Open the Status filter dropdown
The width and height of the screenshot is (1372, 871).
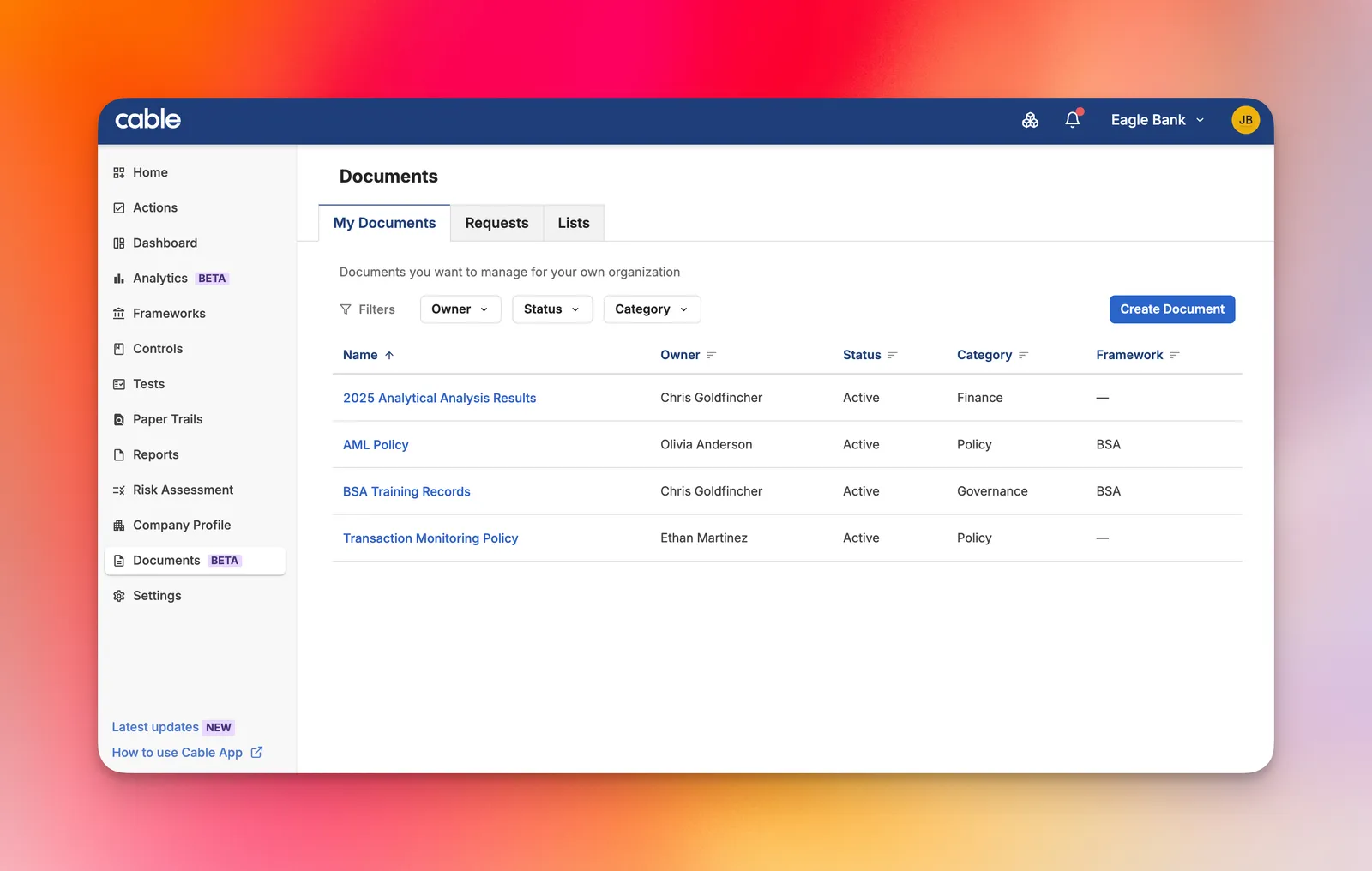(552, 309)
